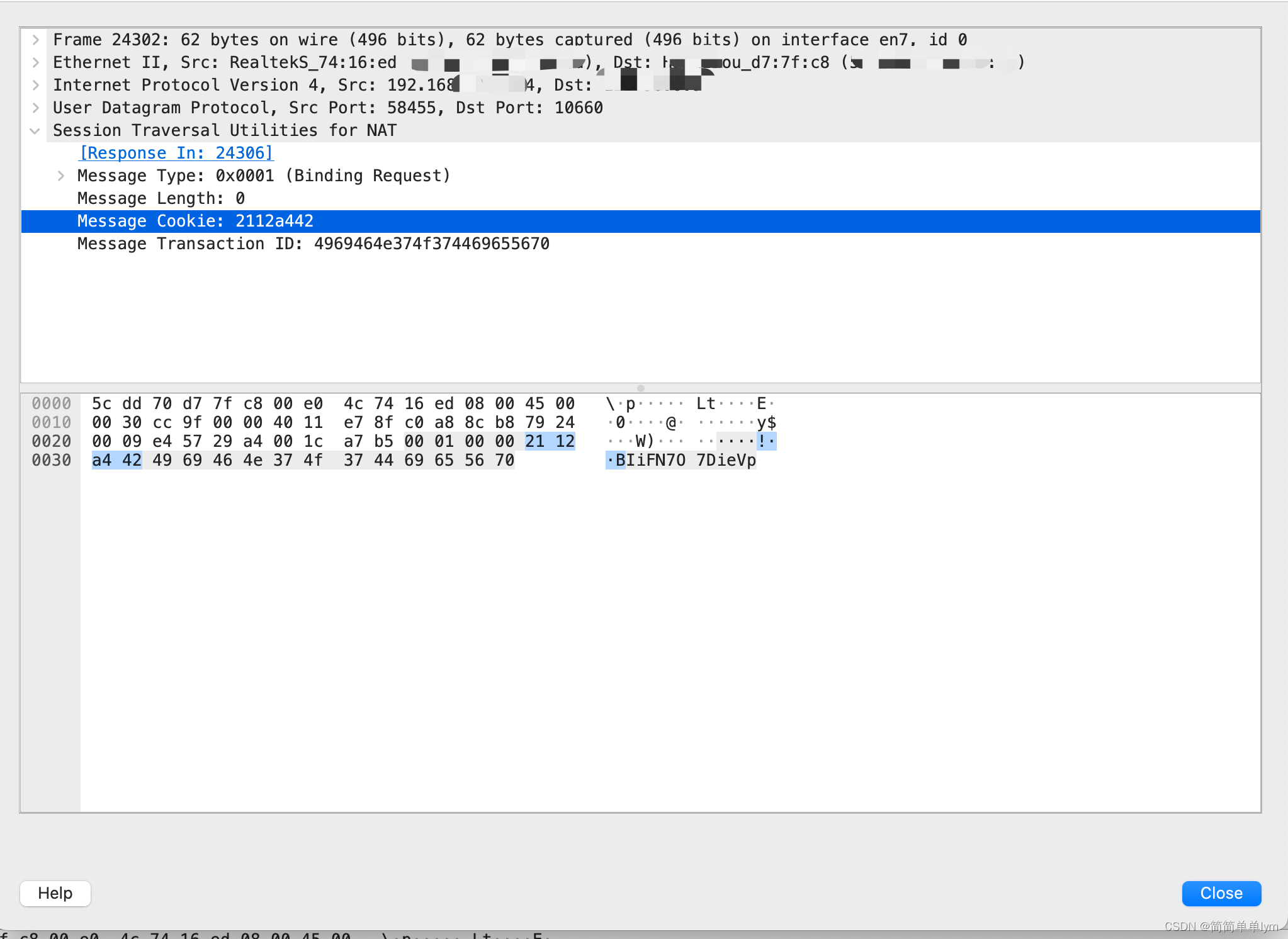Select Message Type: 0x0001 text
The image size is (1288, 939).
click(x=176, y=176)
